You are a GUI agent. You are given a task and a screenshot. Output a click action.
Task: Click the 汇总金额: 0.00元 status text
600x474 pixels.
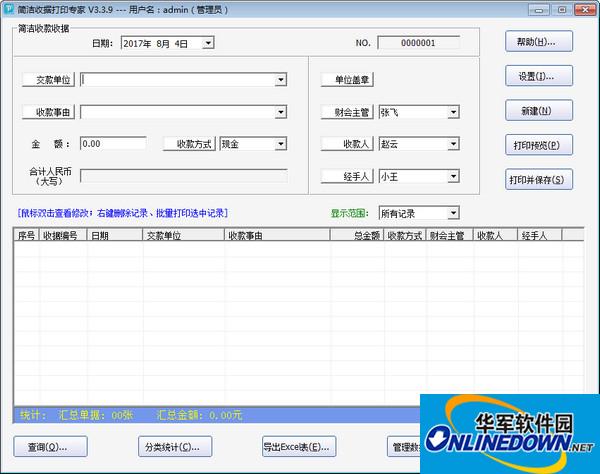tap(199, 415)
